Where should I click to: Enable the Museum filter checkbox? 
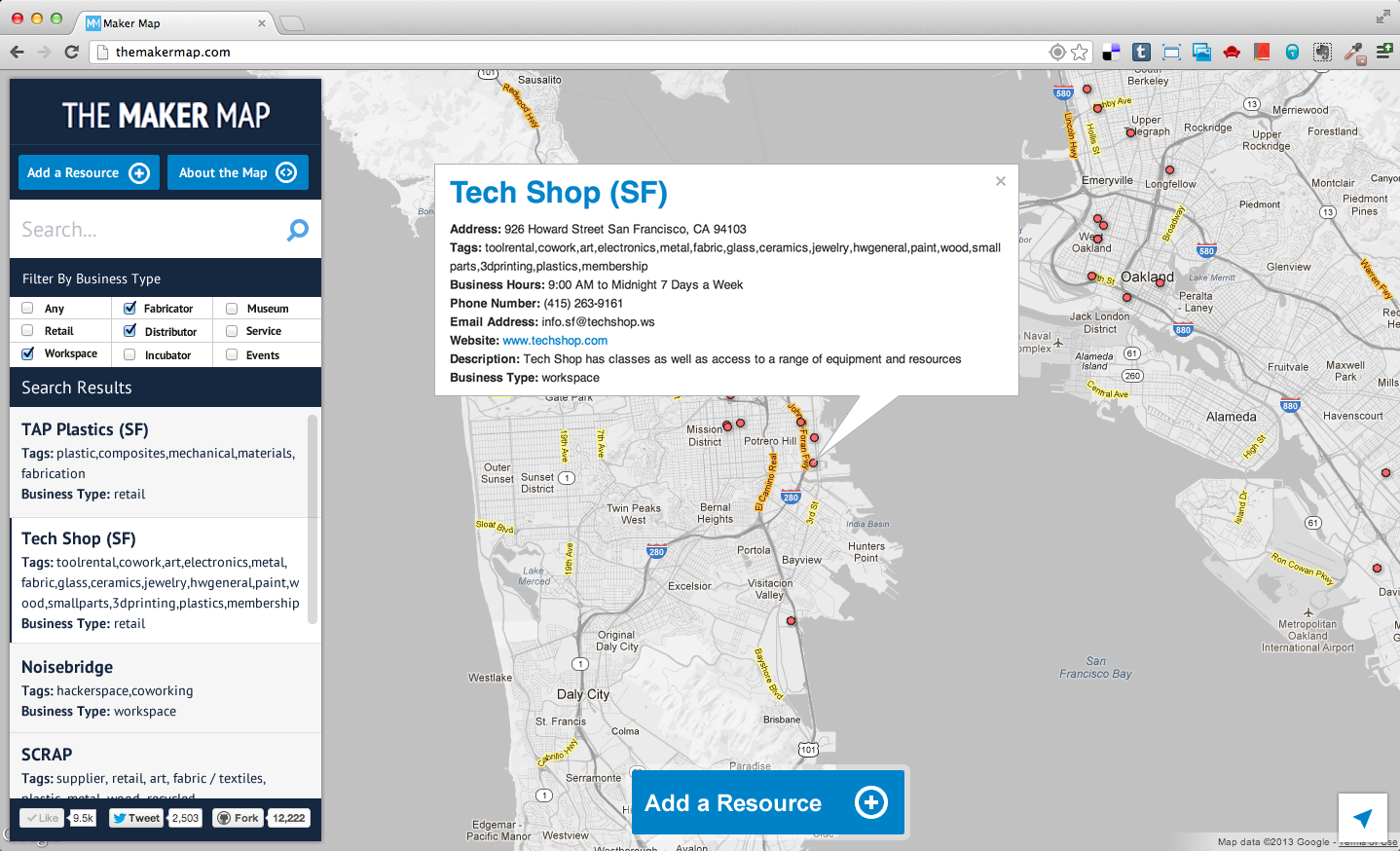point(232,308)
